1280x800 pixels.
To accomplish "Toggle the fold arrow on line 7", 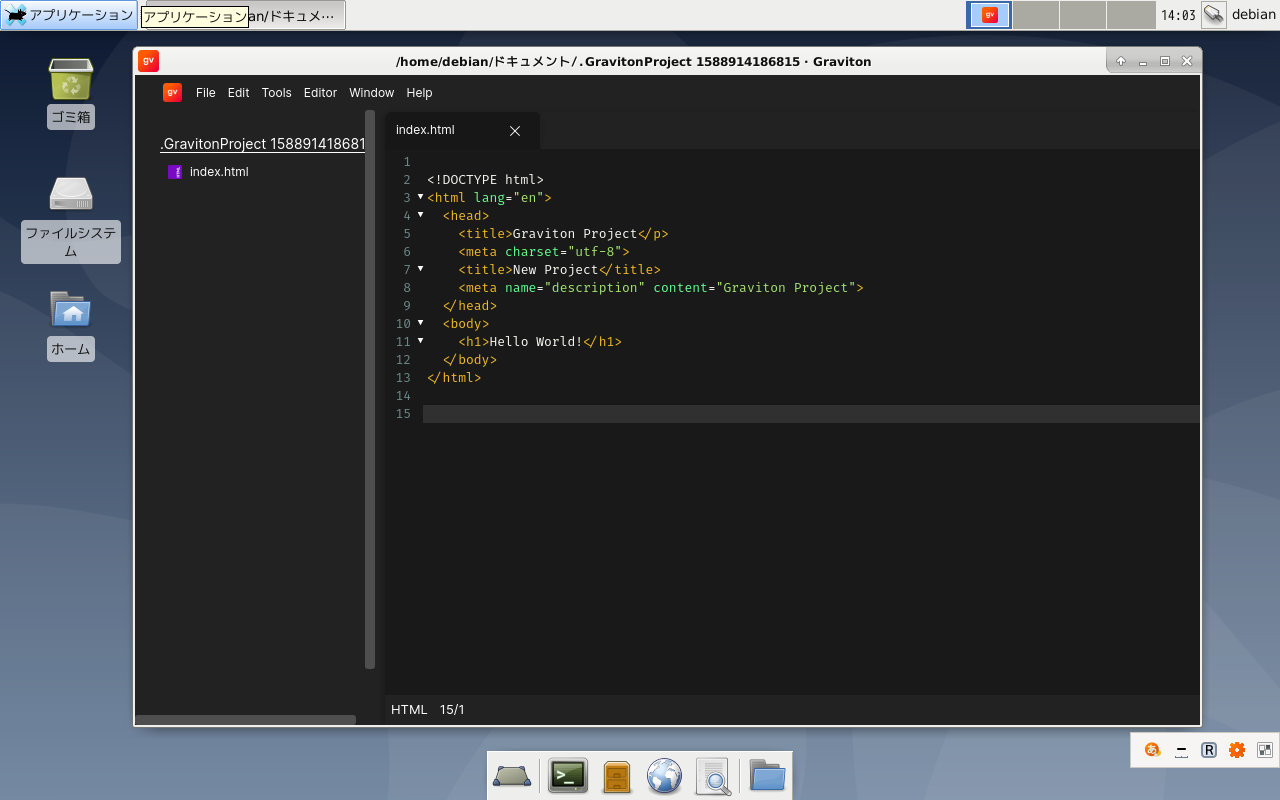I will coord(420,269).
